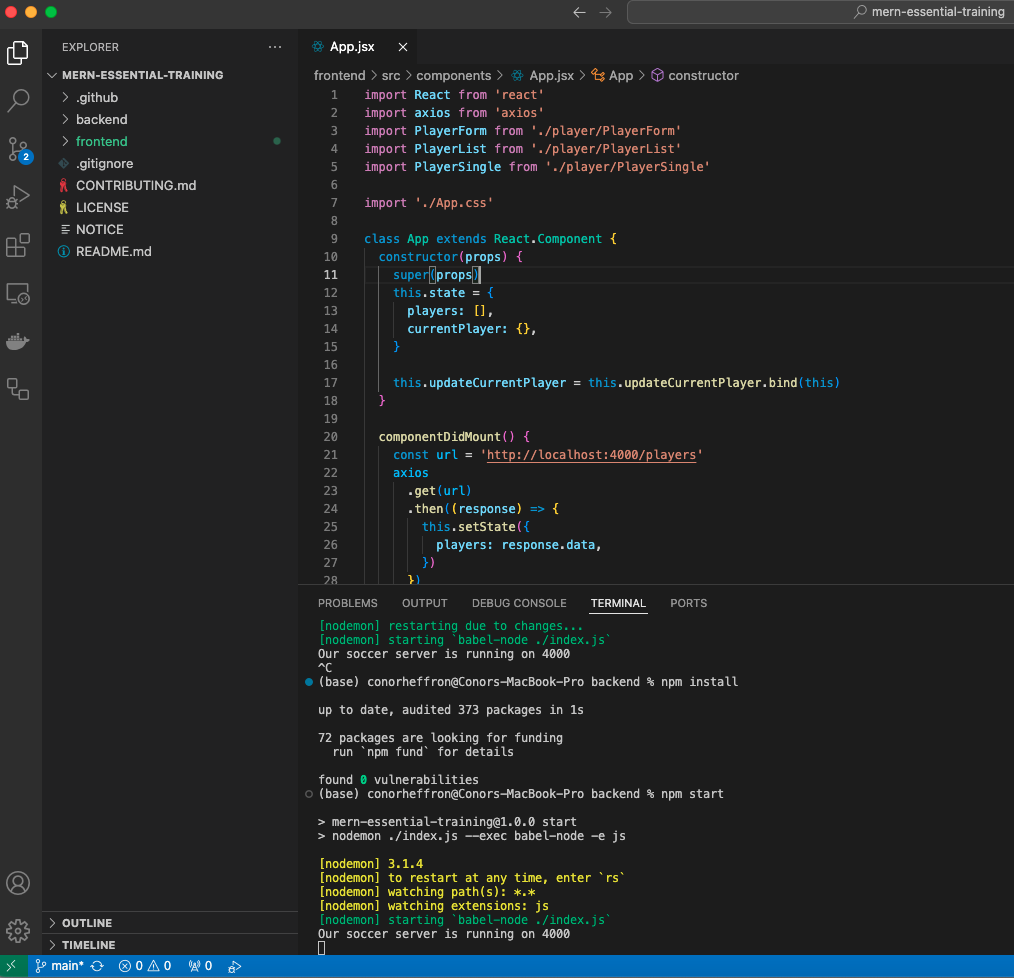Open Explorer views and more actions menu

[275, 47]
